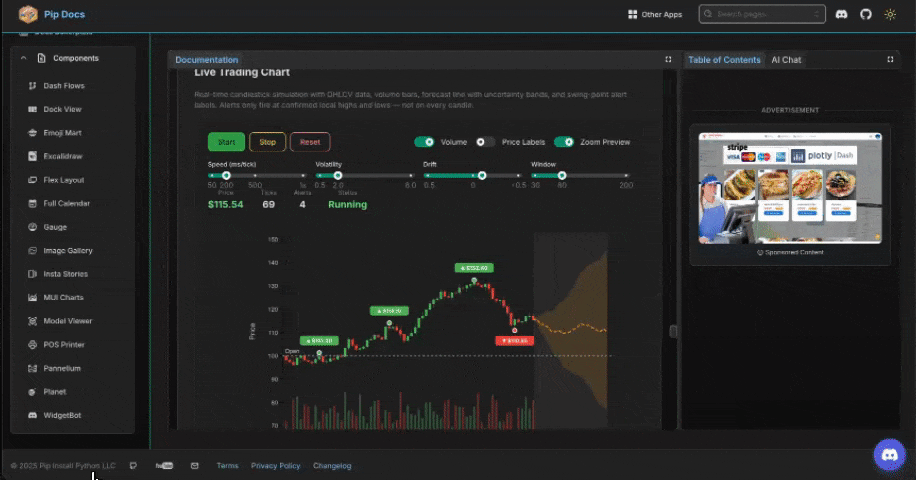This screenshot has height=480, width=916.
Task: Click the MUI Charts sidebar icon
Action: (32, 297)
